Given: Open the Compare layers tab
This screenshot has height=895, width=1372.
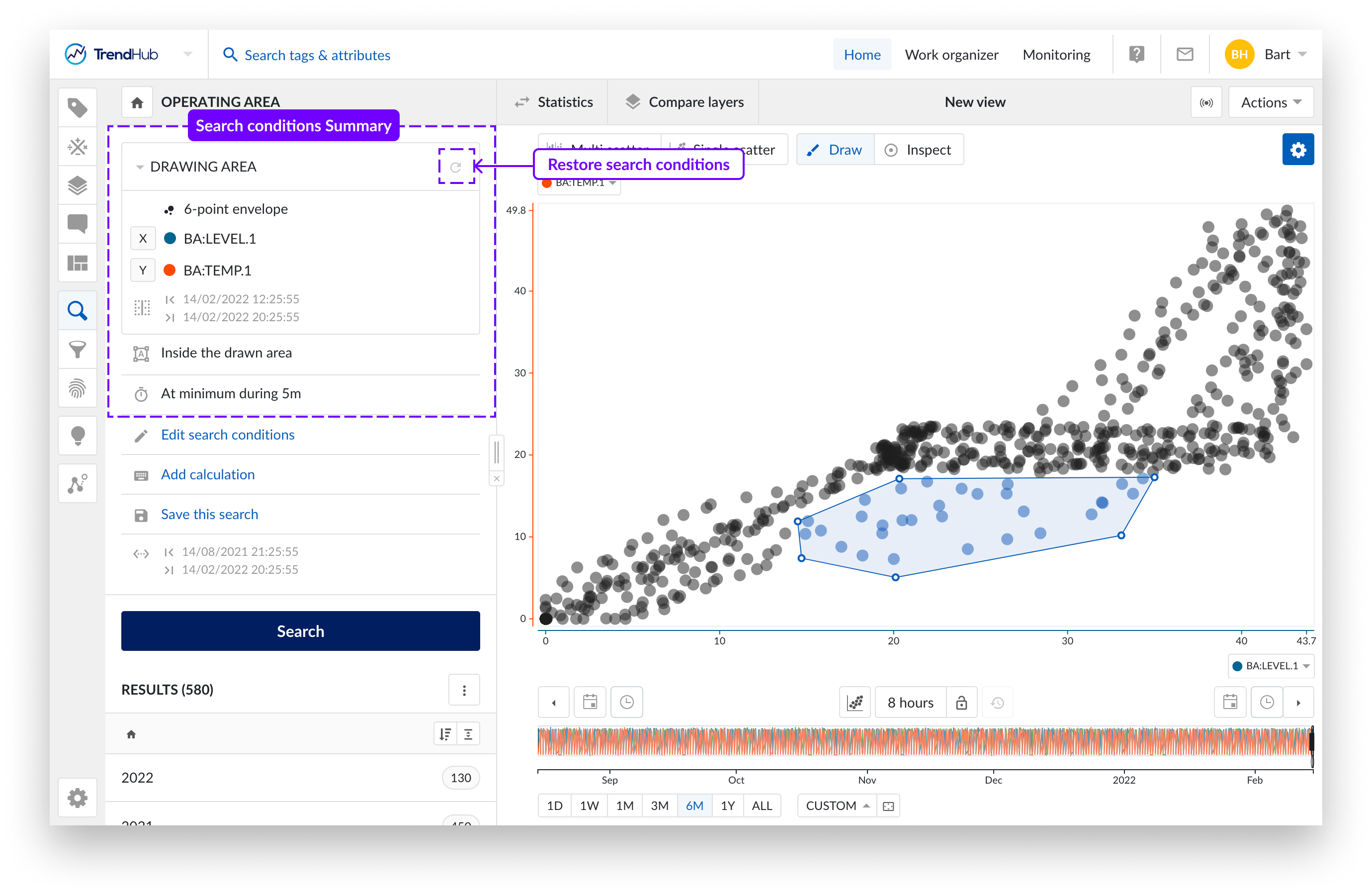Looking at the screenshot, I should coord(685,102).
